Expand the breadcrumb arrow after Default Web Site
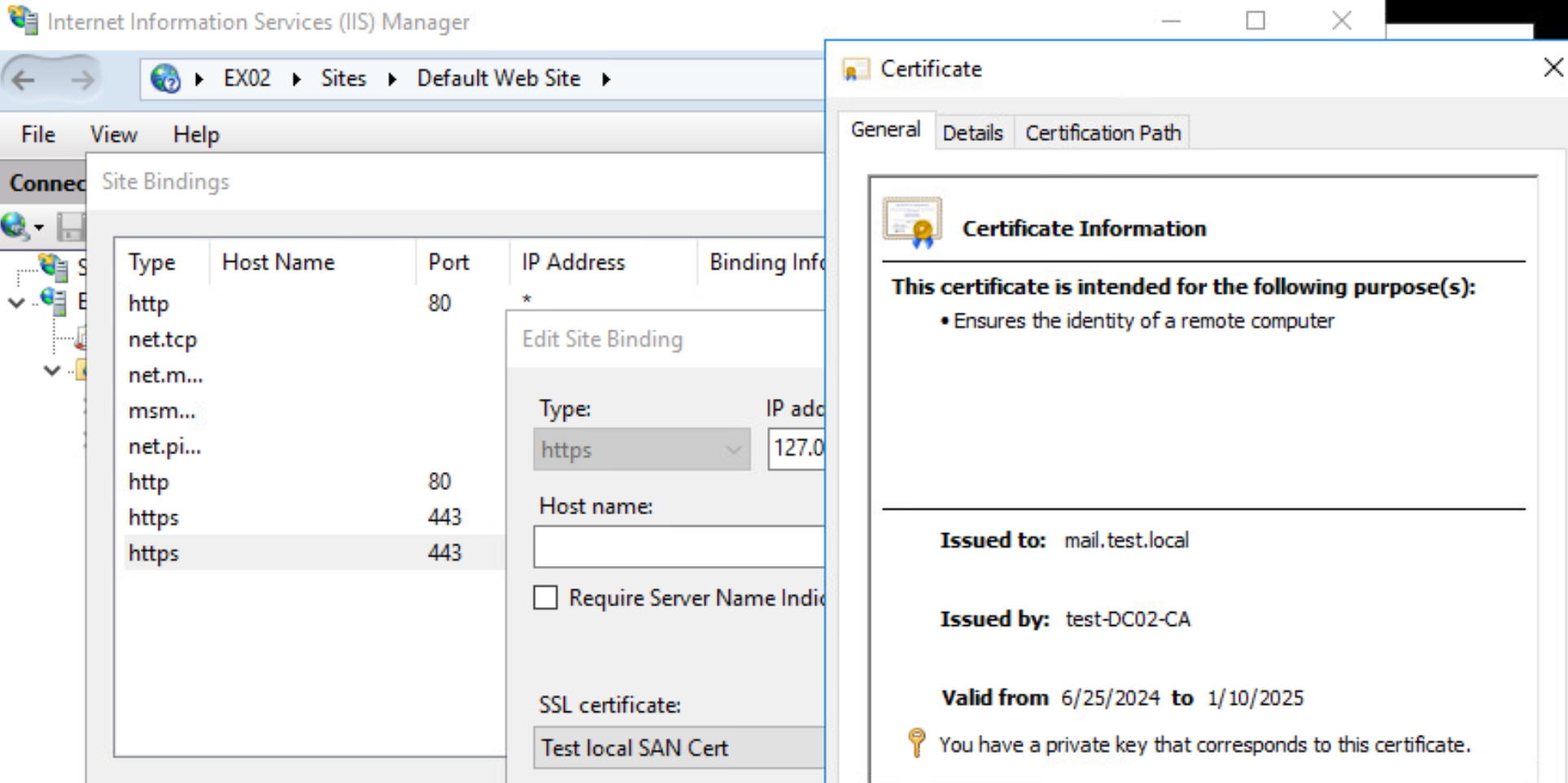1568x783 pixels. tap(606, 78)
